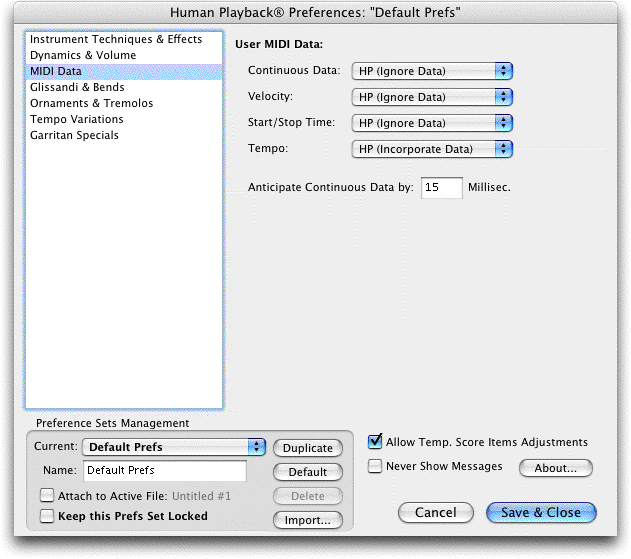Click the Duplicate button

[x=308, y=448]
